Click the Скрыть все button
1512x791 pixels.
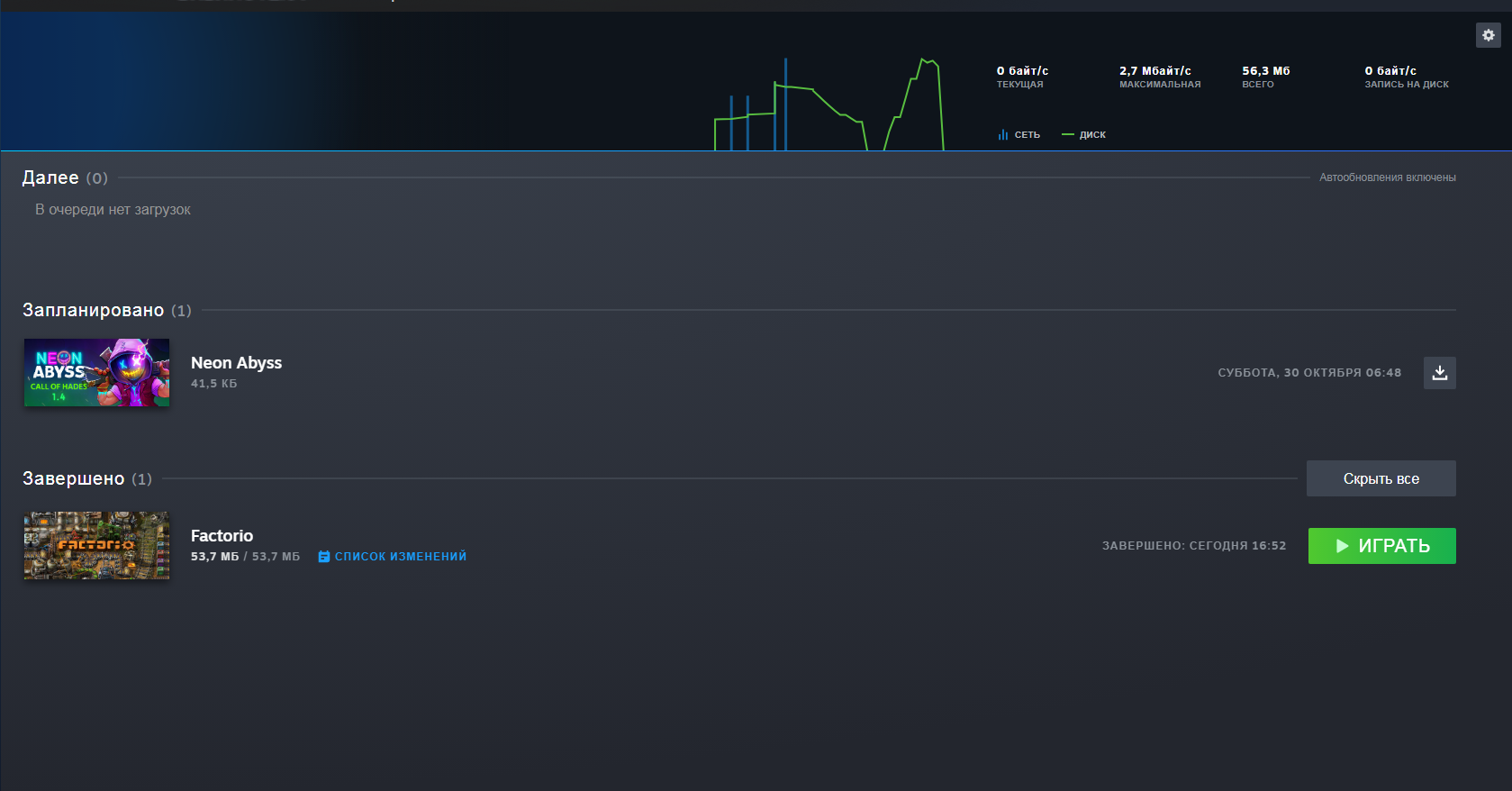(1381, 478)
